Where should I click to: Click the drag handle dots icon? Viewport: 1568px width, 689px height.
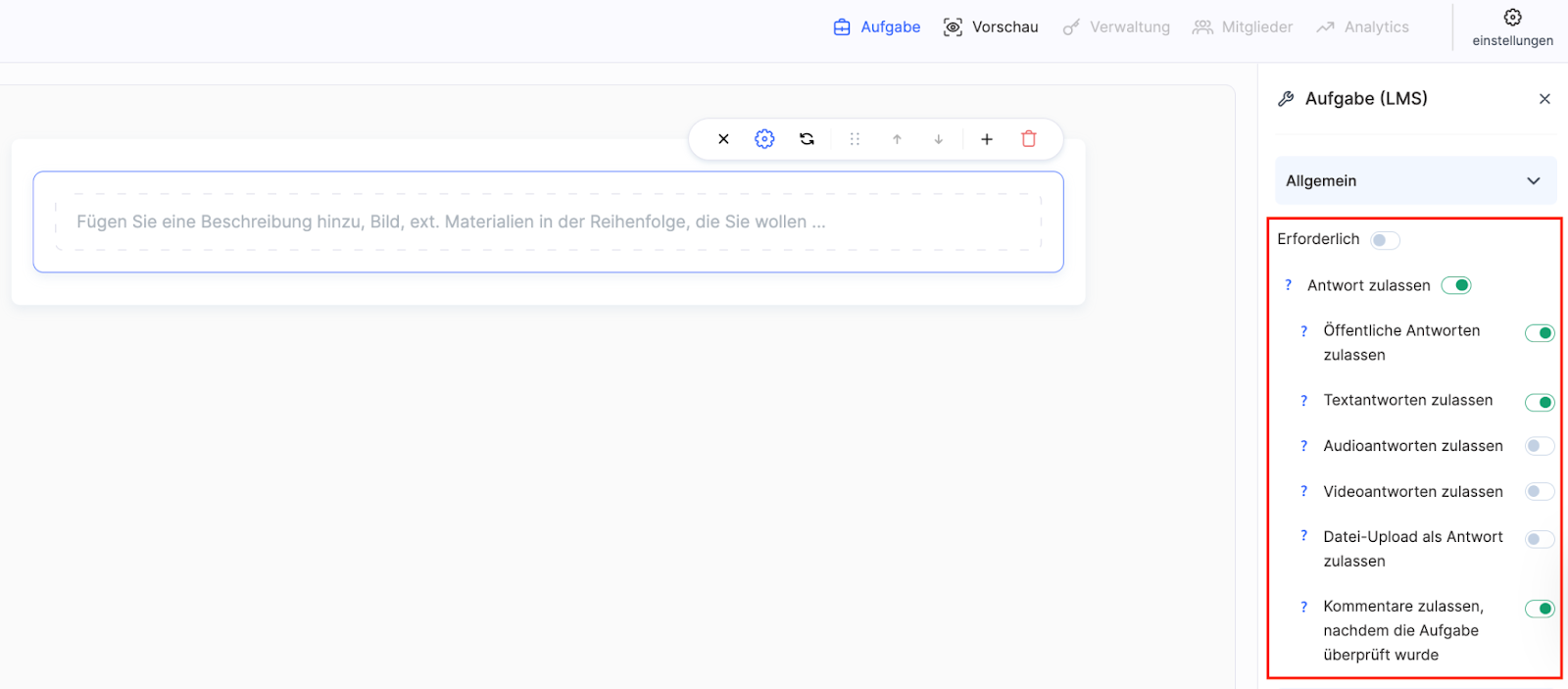coord(855,139)
